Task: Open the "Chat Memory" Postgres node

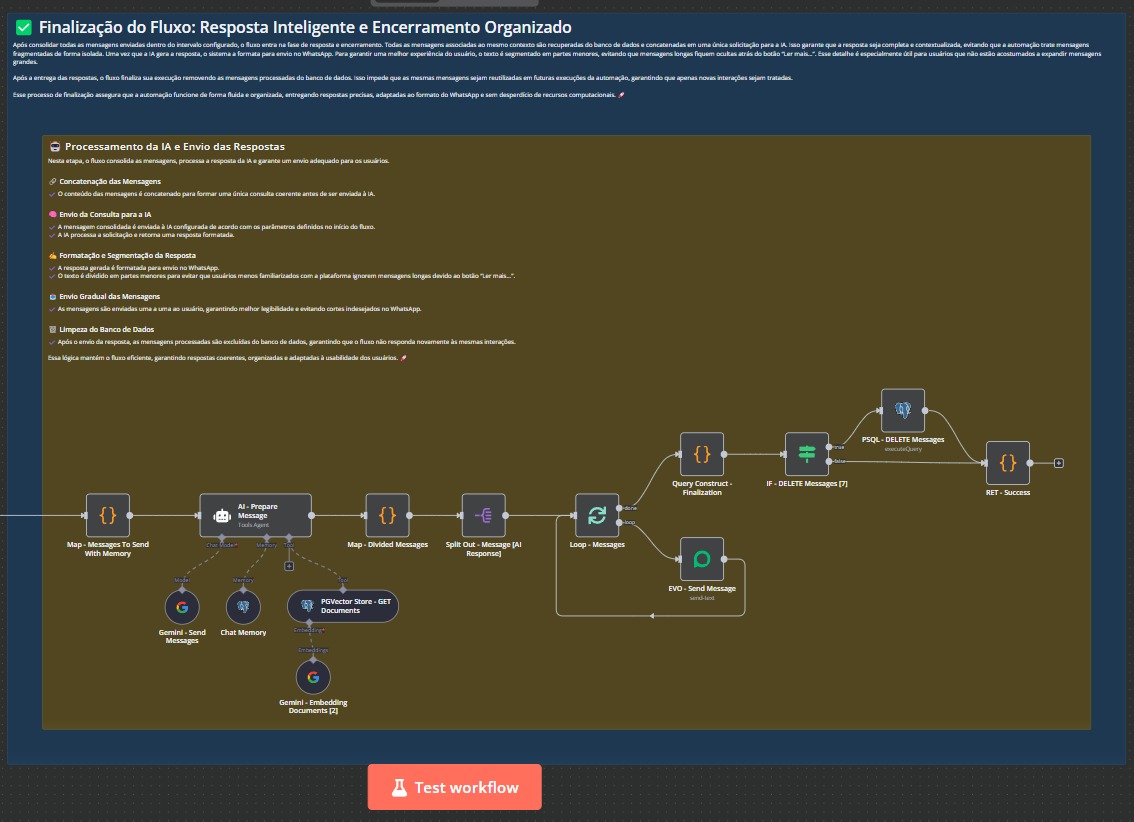Action: tap(243, 607)
